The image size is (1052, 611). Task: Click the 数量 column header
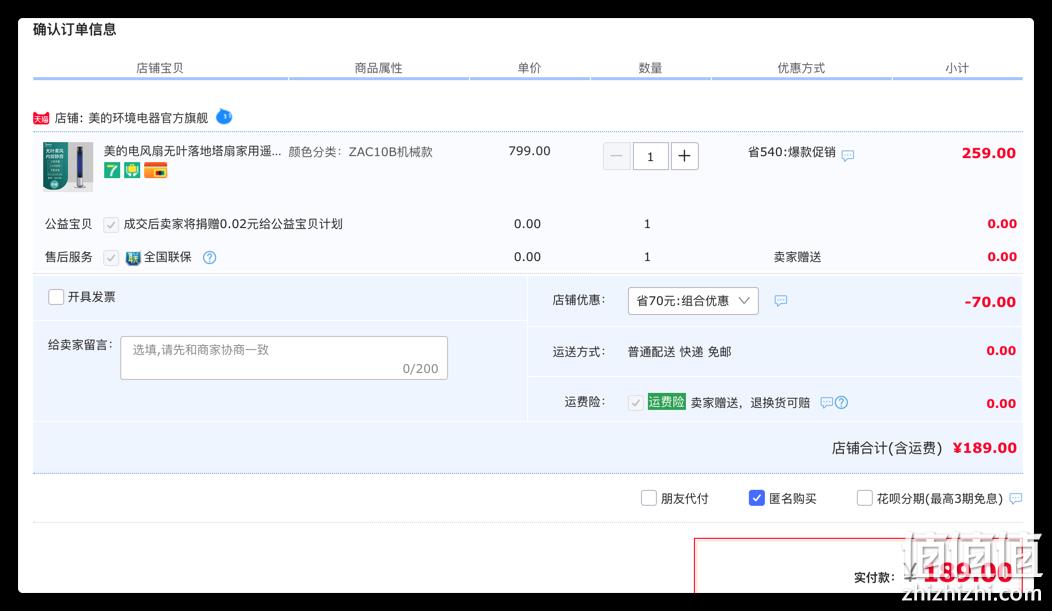point(650,68)
